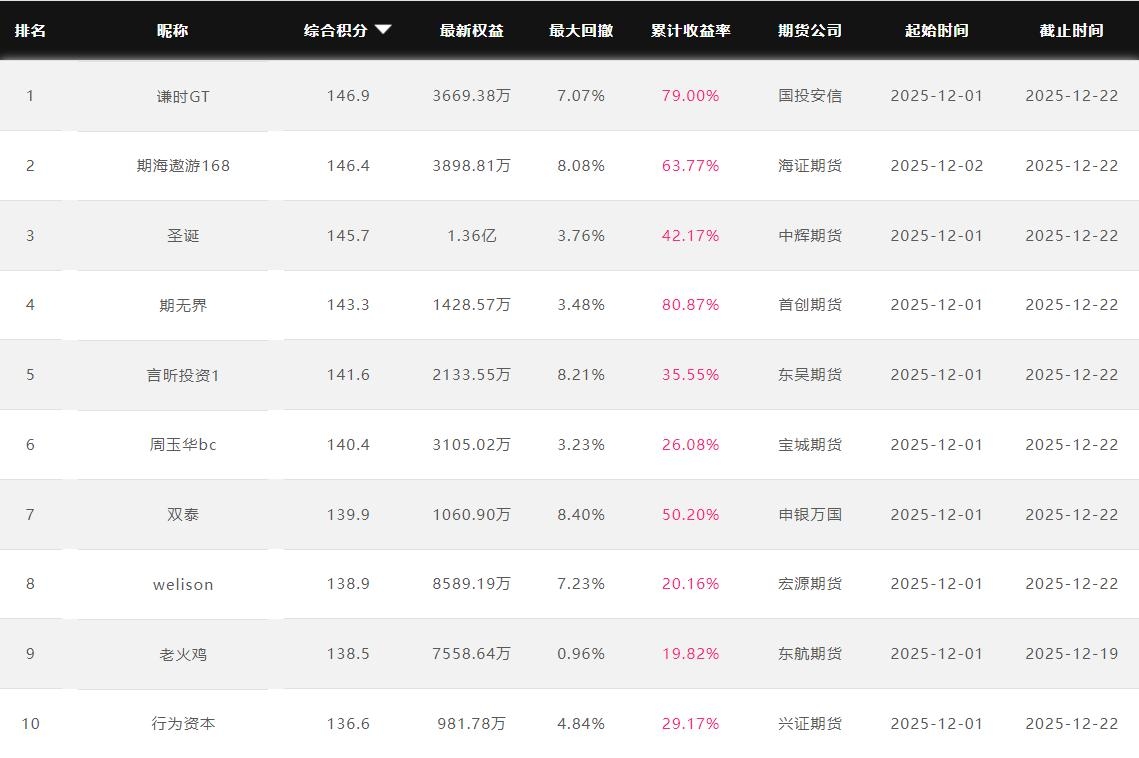
Task: Click the 起始时间 column header
Action: (936, 30)
